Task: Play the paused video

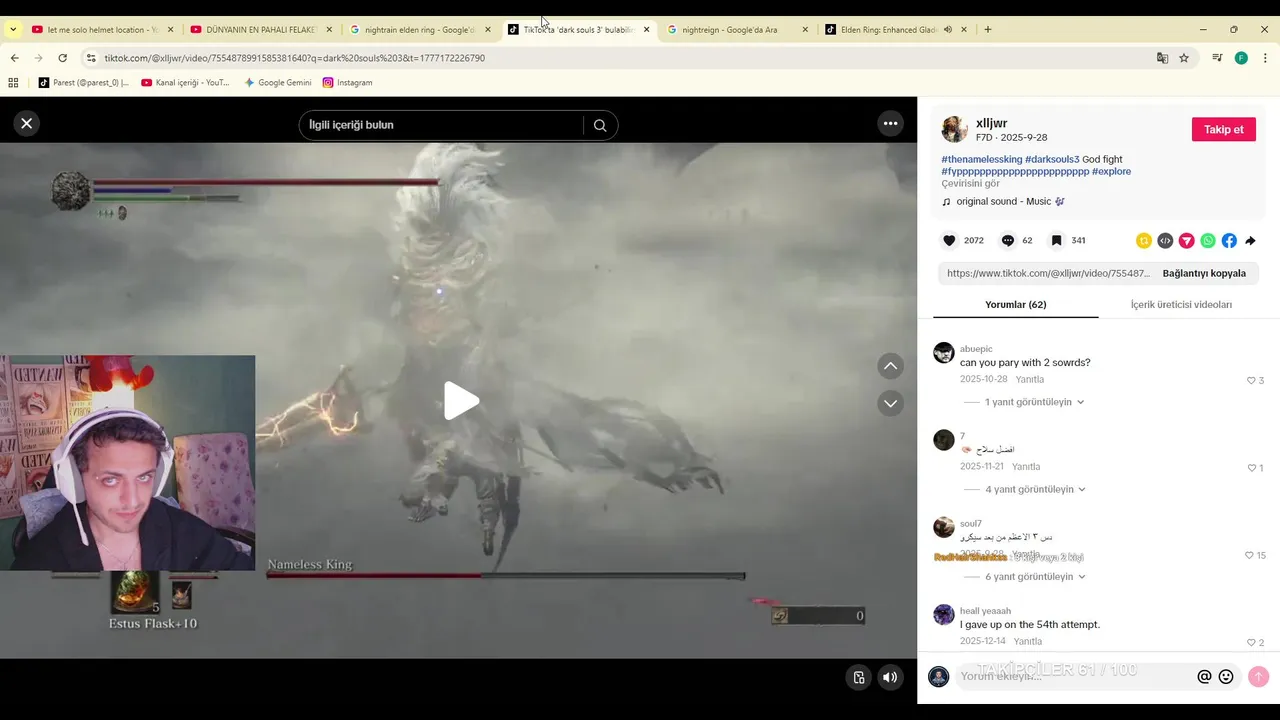Action: [460, 401]
